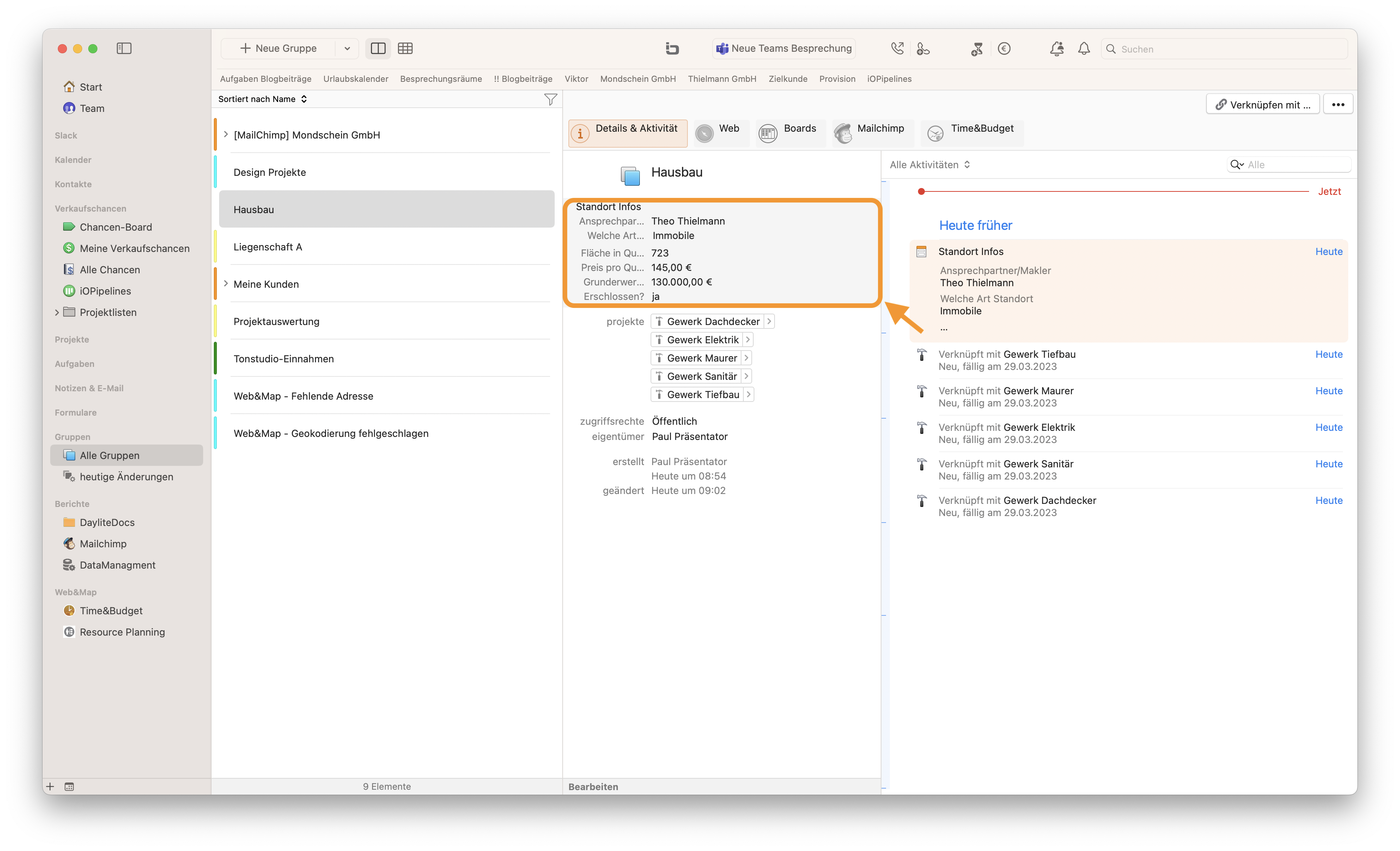
Task: Open DayliteDocs report folder
Action: click(107, 522)
